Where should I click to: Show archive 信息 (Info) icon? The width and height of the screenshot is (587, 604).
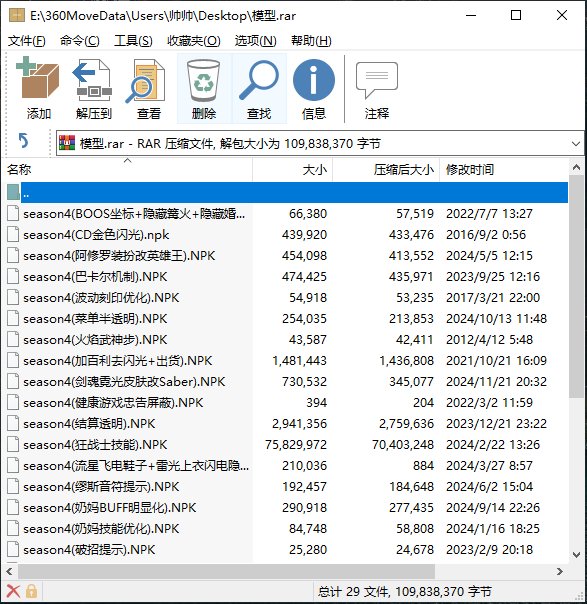[314, 80]
